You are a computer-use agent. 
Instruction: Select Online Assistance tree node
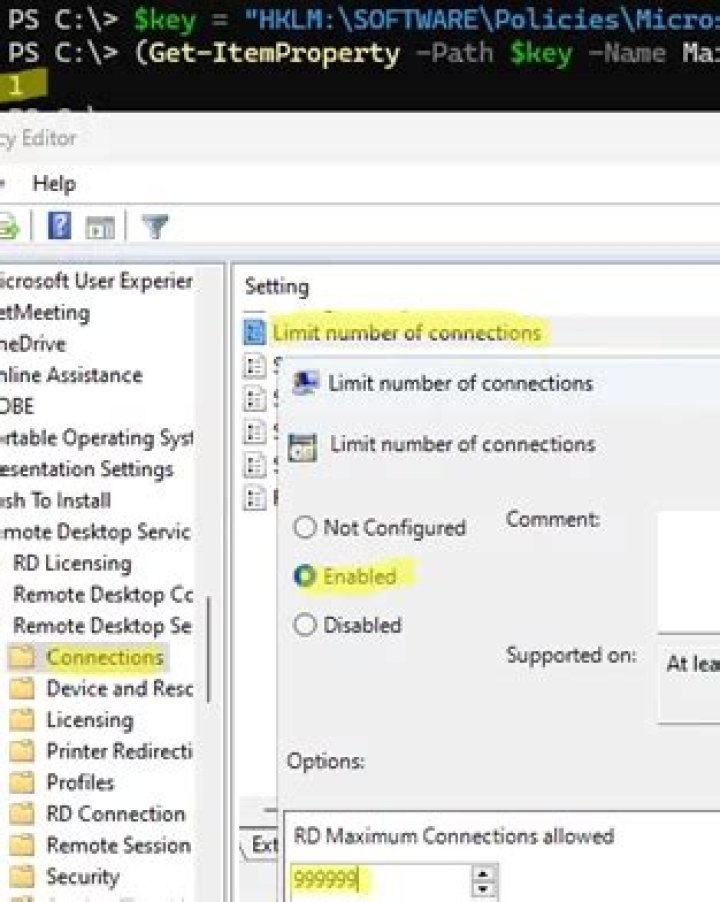(x=71, y=375)
